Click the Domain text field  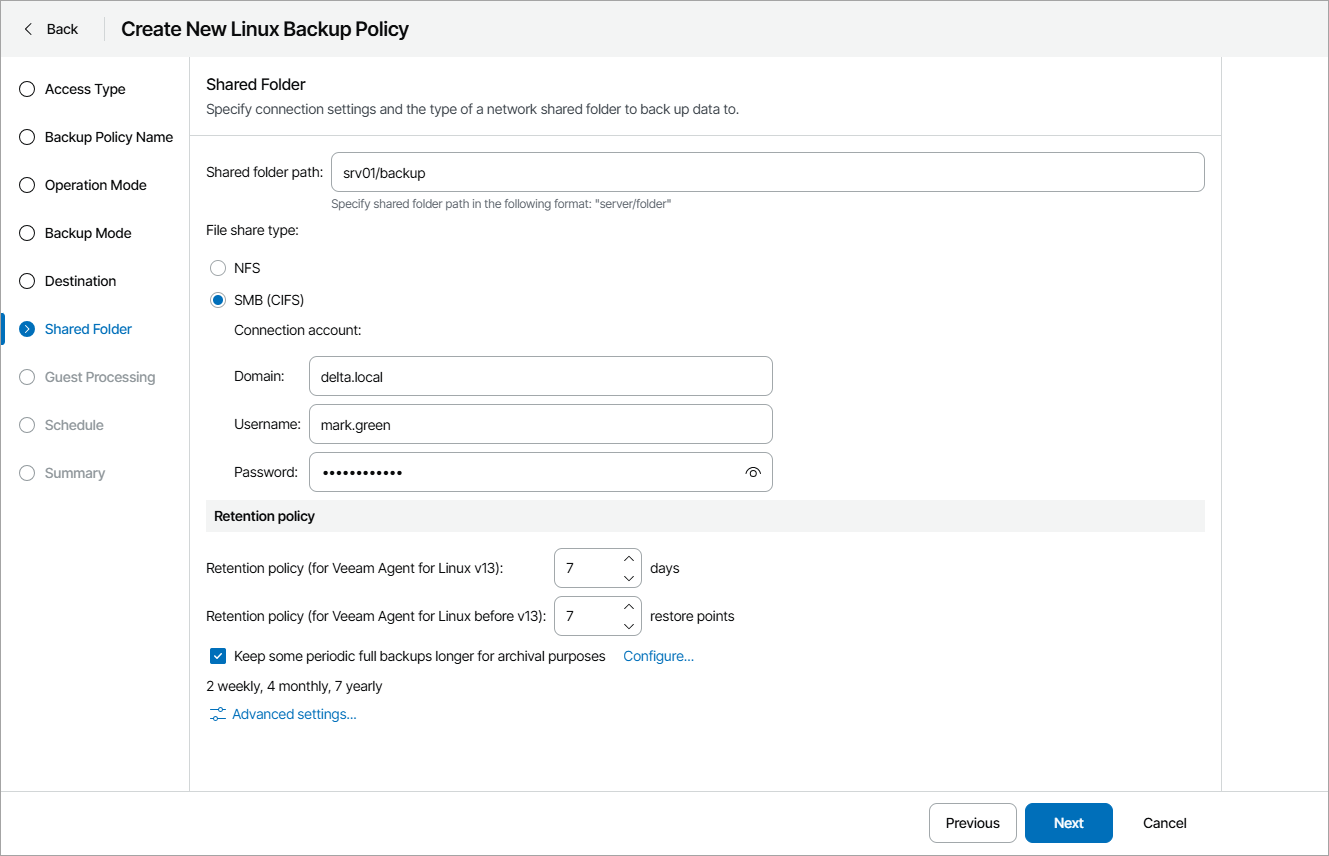(540, 376)
